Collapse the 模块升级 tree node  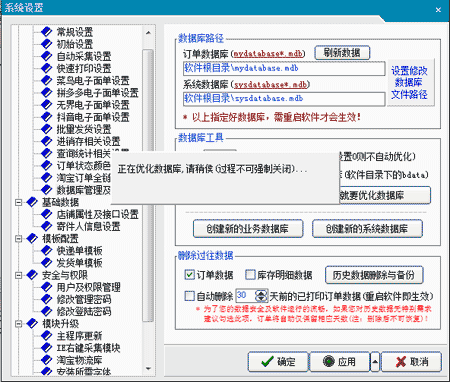coord(19,324)
